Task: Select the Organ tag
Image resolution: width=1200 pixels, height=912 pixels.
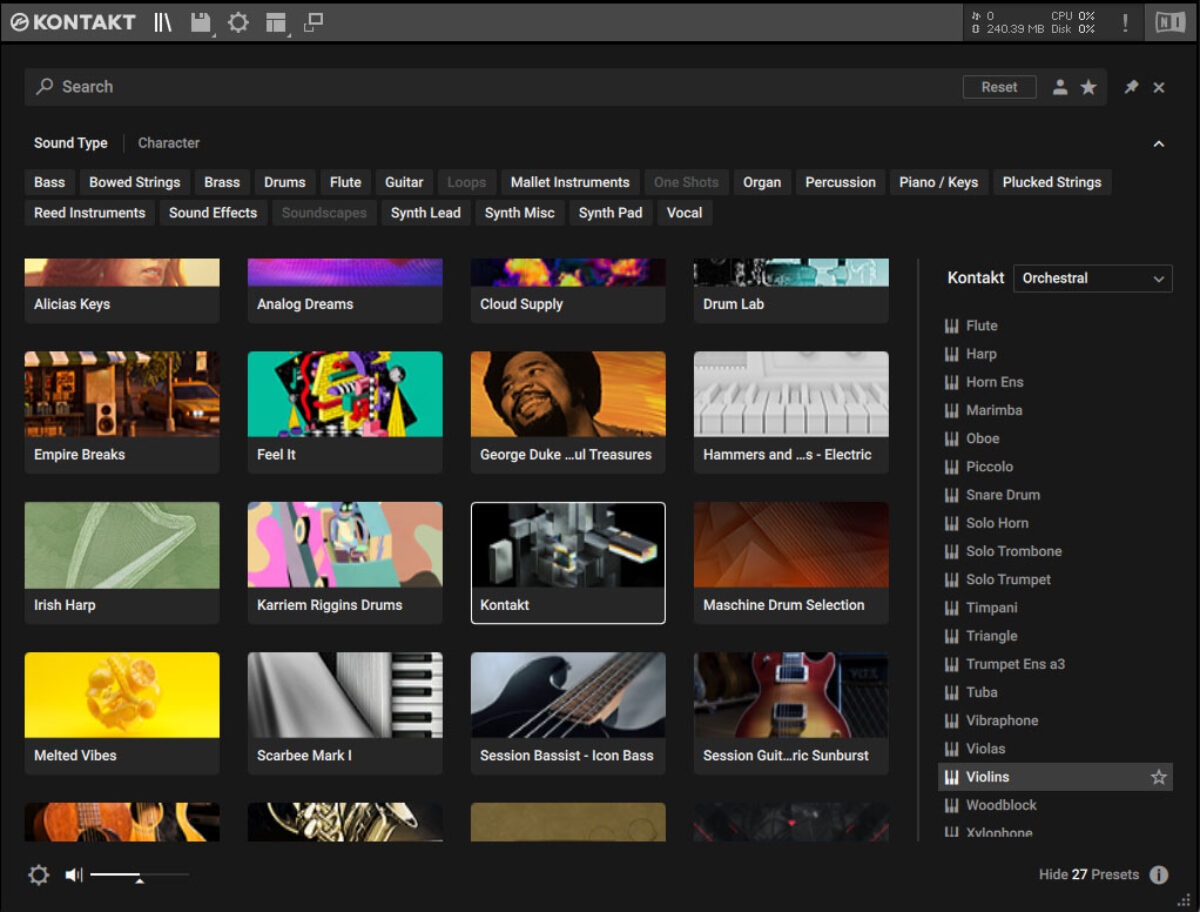Action: [x=762, y=182]
